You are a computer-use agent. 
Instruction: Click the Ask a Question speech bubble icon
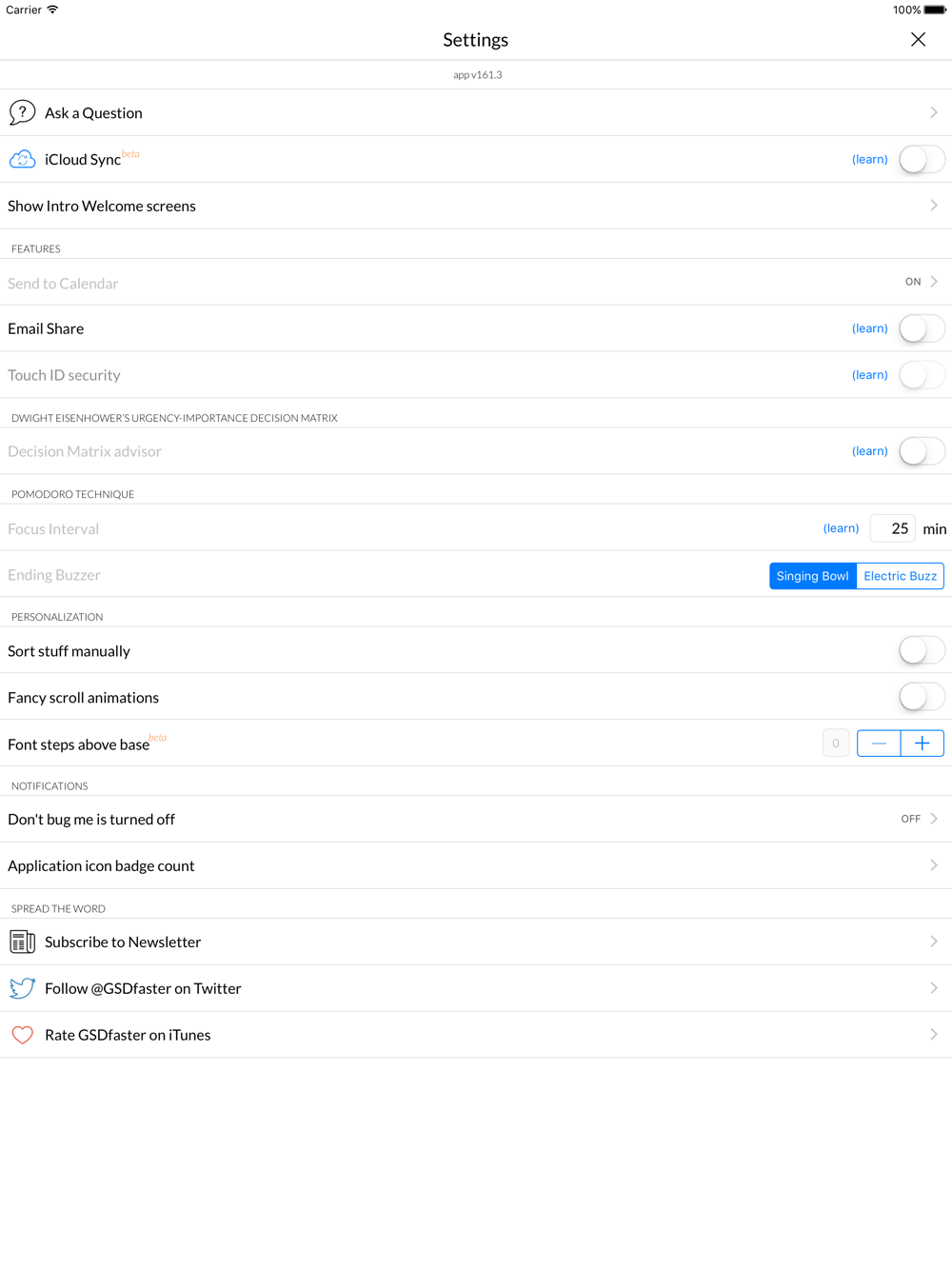coord(22,112)
